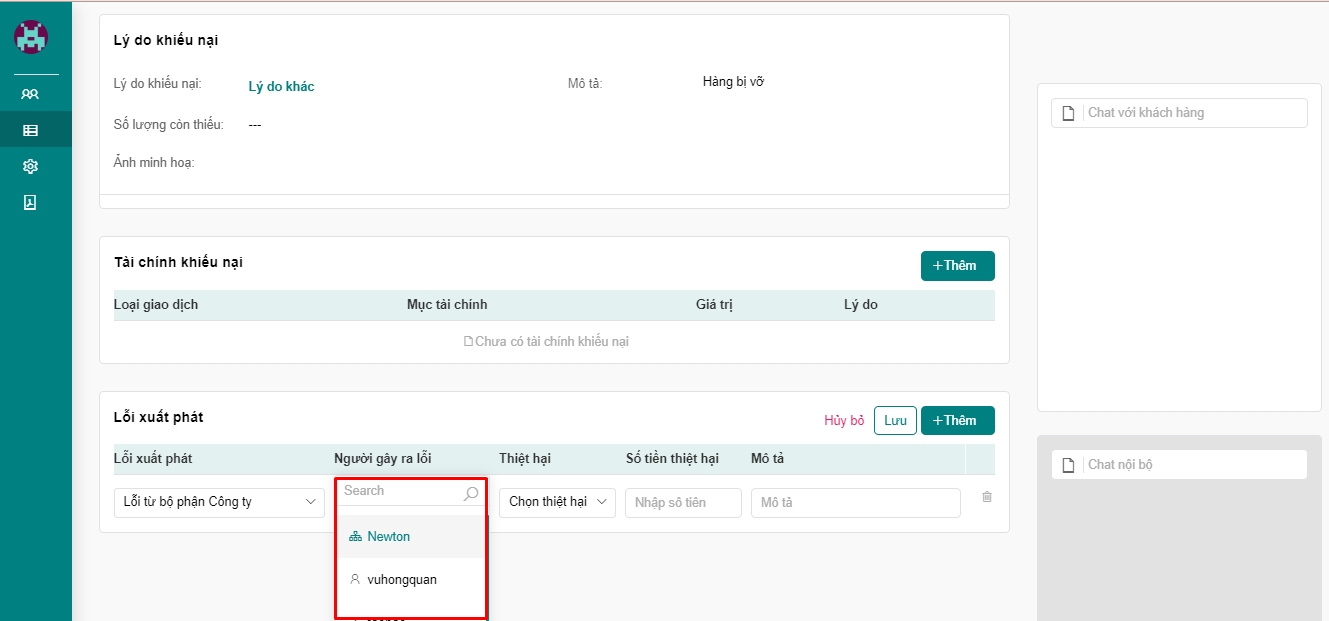Screen dimensions: 1329x621
Task: Open the 'Chọn thiệt hại' dropdown
Action: click(x=557, y=502)
